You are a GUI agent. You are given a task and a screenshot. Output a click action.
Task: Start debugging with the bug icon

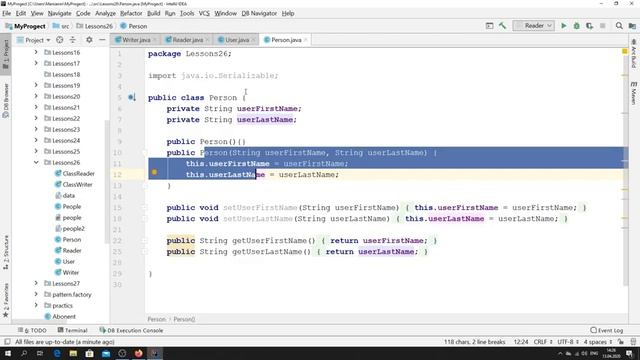[x=577, y=26]
